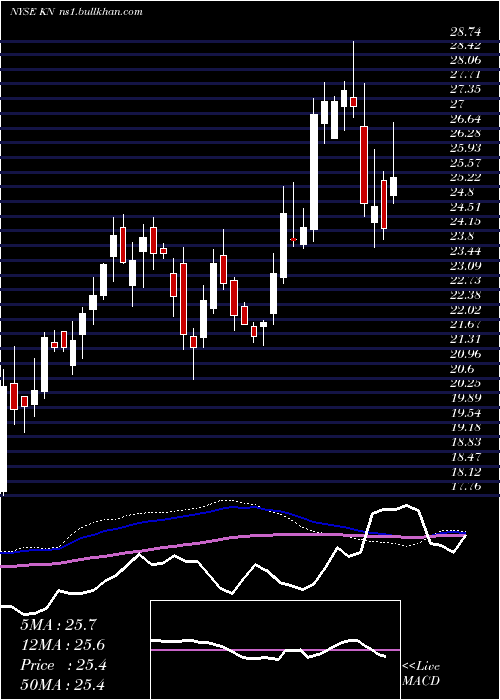Click the 22.38 price axis label
This screenshot has height=700, width=500.
[465, 295]
